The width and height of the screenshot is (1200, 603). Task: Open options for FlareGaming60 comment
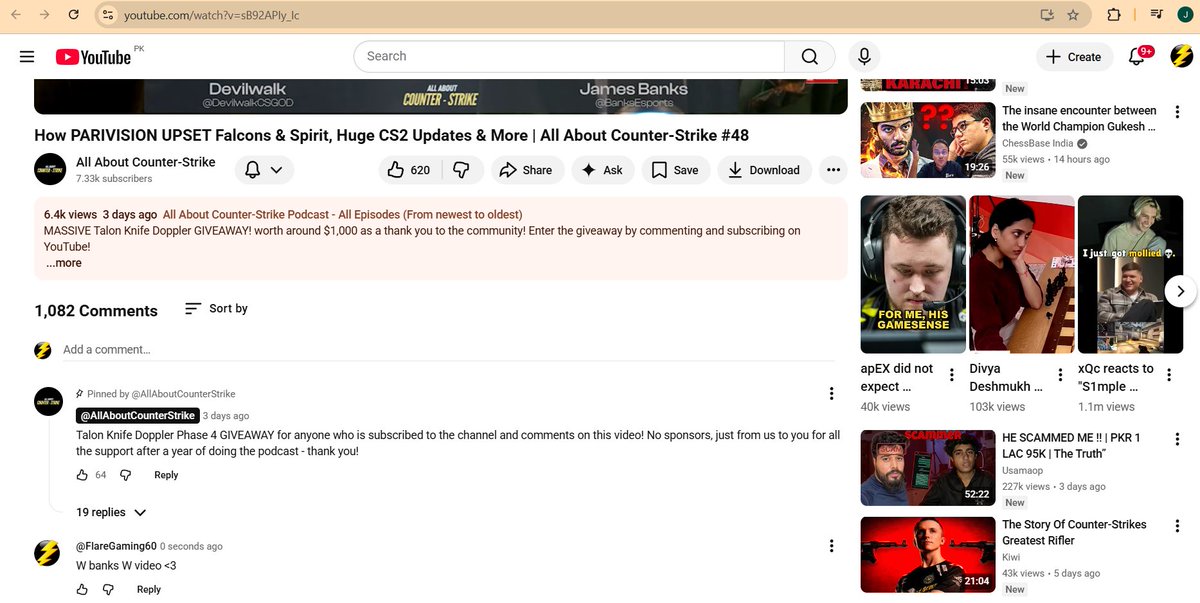[831, 546]
